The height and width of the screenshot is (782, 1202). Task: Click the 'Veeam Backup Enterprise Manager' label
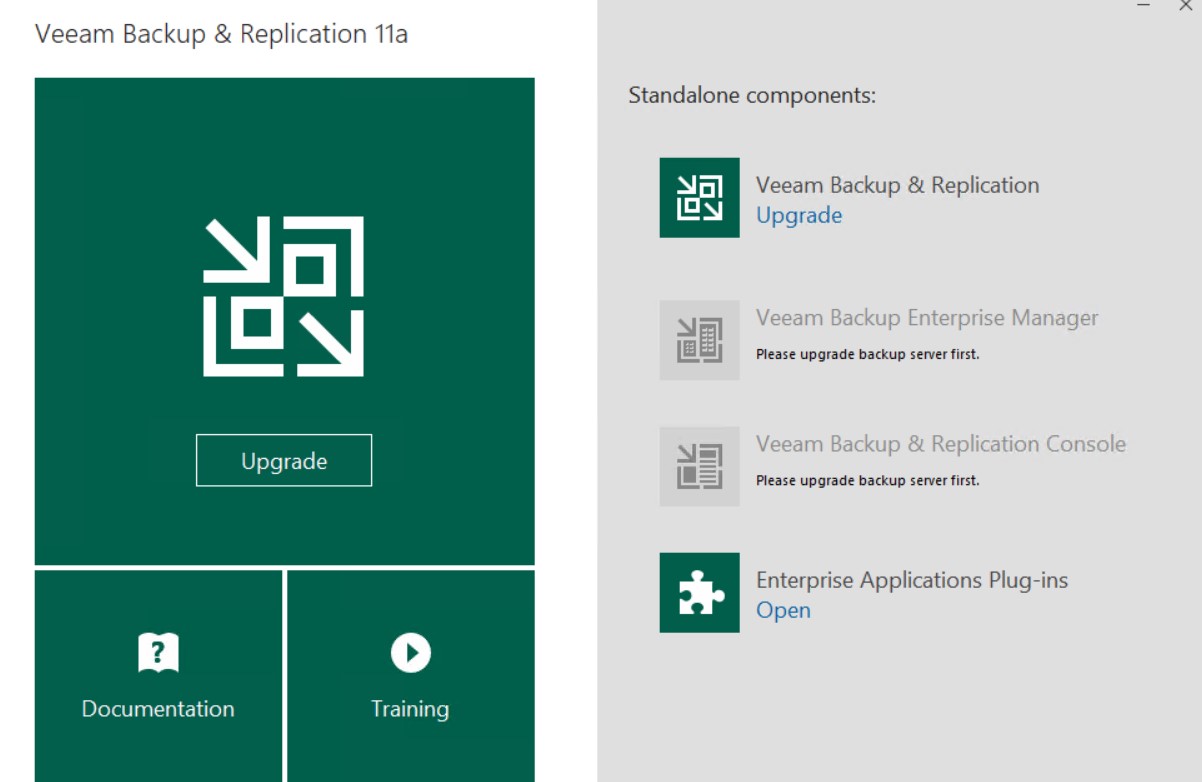pyautogui.click(x=927, y=318)
